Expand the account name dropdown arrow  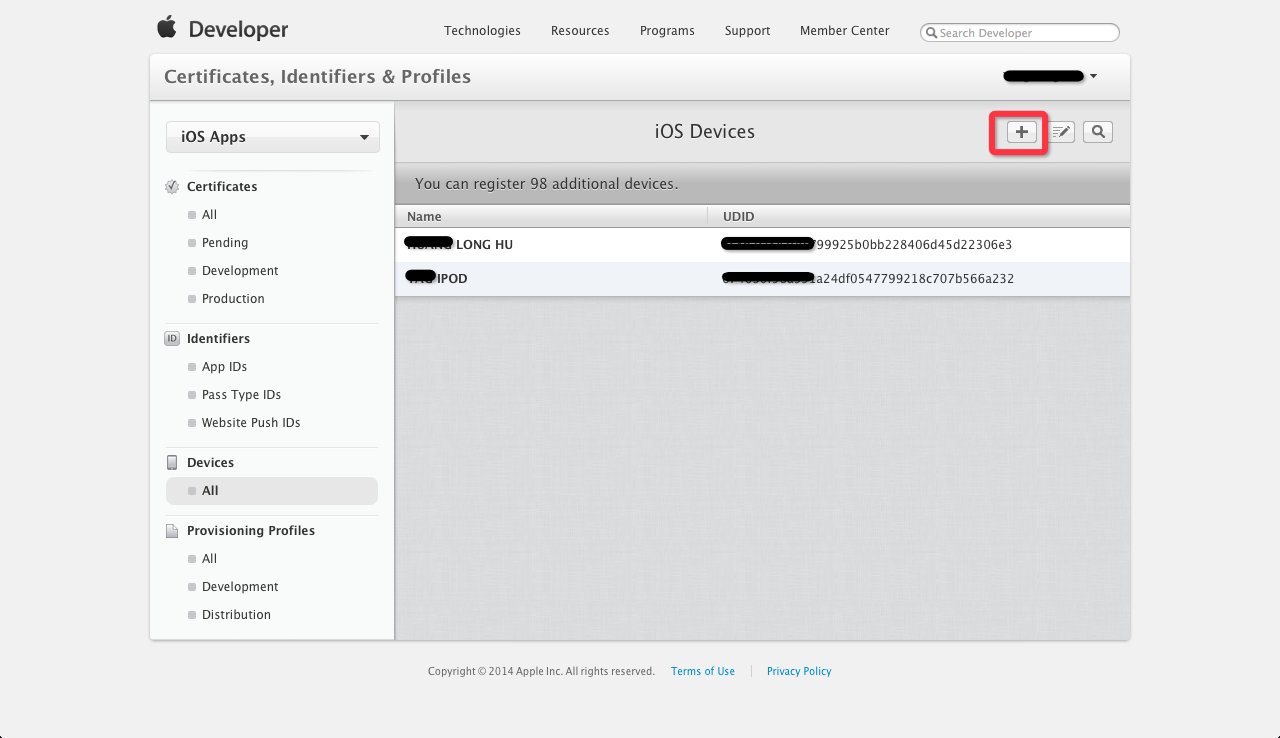1093,76
